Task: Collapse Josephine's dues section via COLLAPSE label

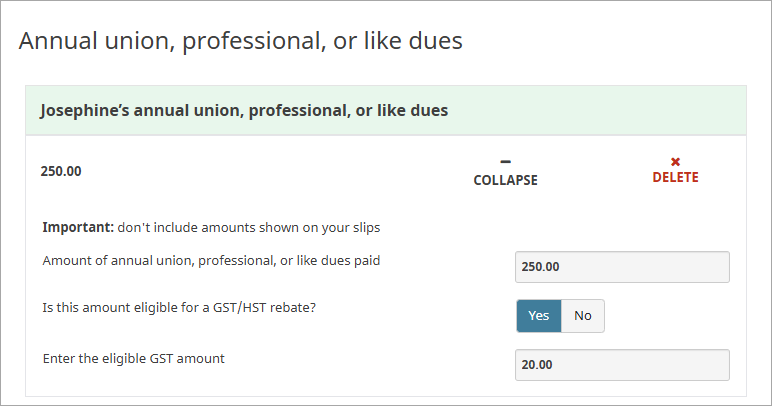Action: click(x=505, y=181)
